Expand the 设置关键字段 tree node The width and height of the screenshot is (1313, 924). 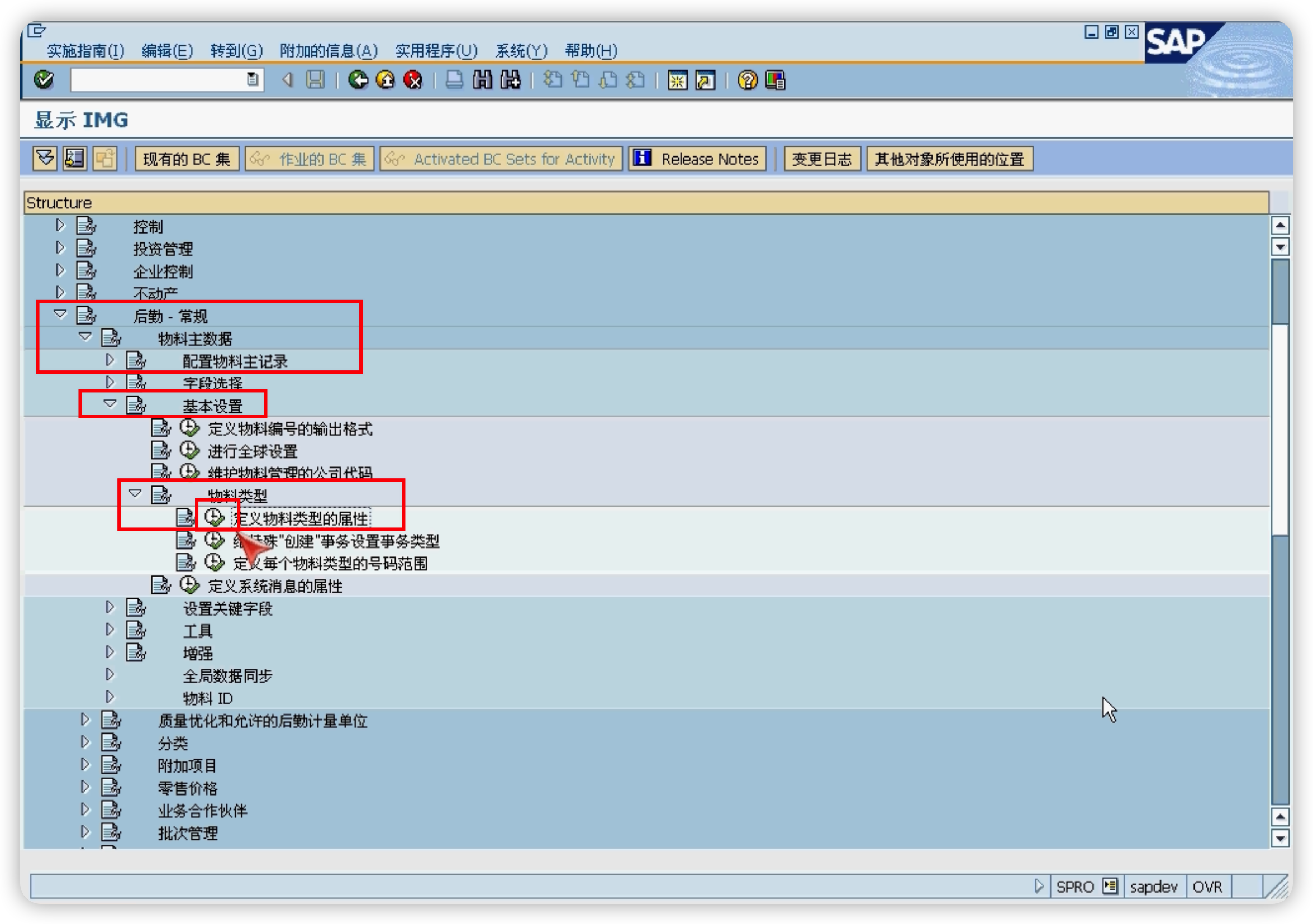click(110, 608)
